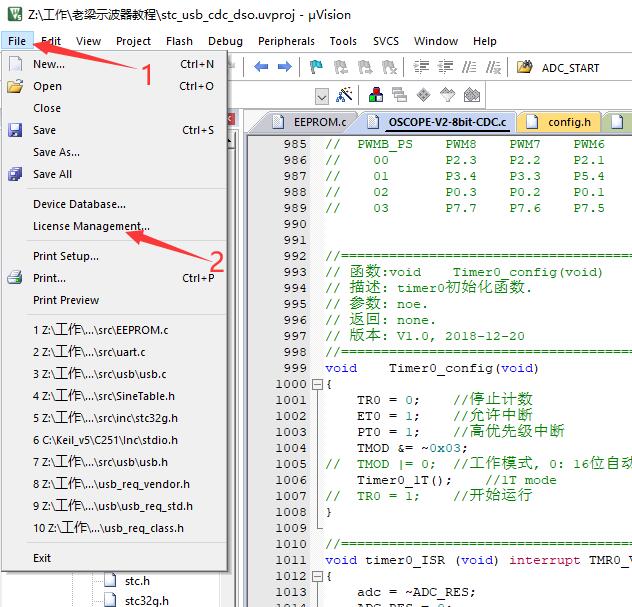Viewport: 632px width, 607px height.
Task: Collapse the code fold at line 1000
Action: (x=318, y=384)
